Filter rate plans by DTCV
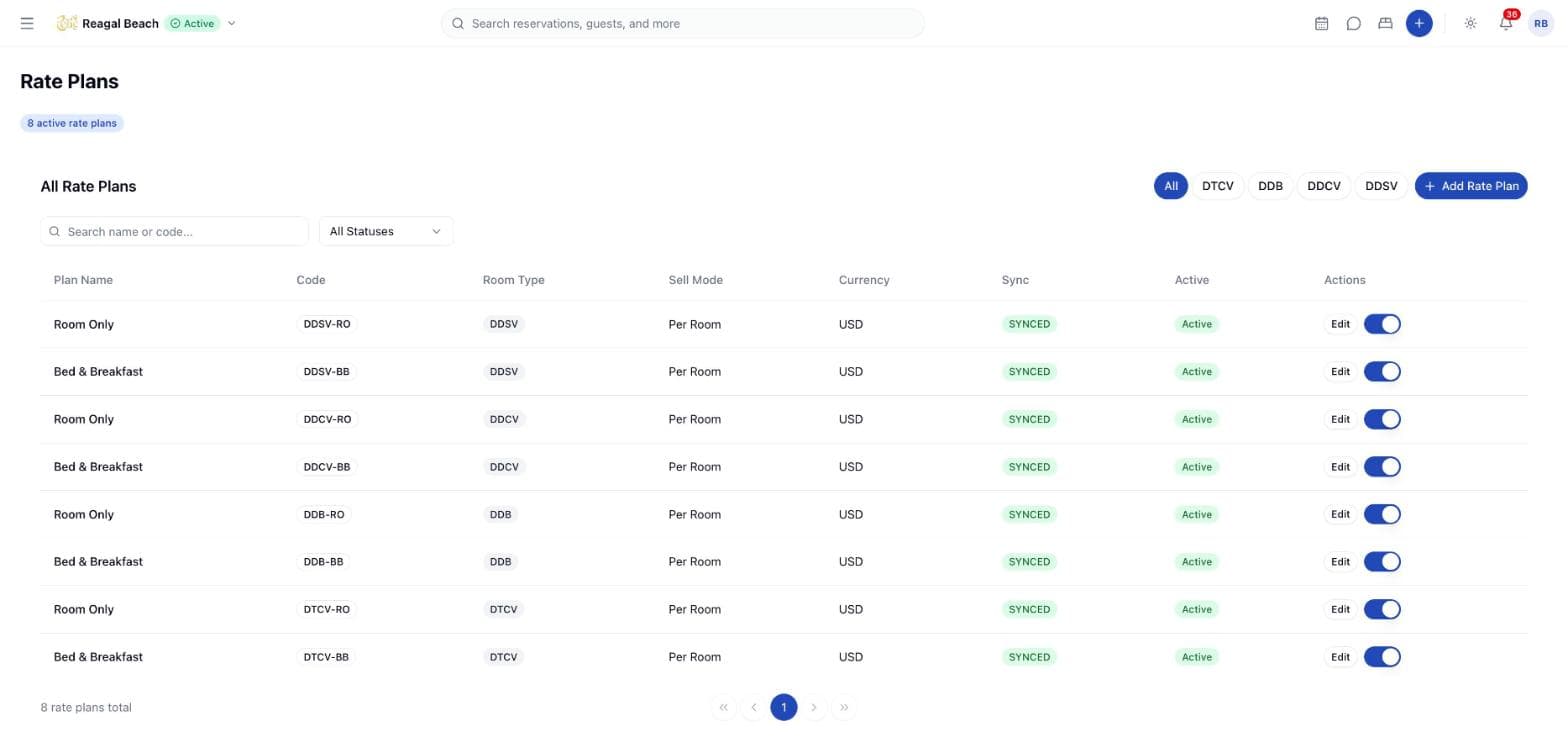 (x=1217, y=186)
